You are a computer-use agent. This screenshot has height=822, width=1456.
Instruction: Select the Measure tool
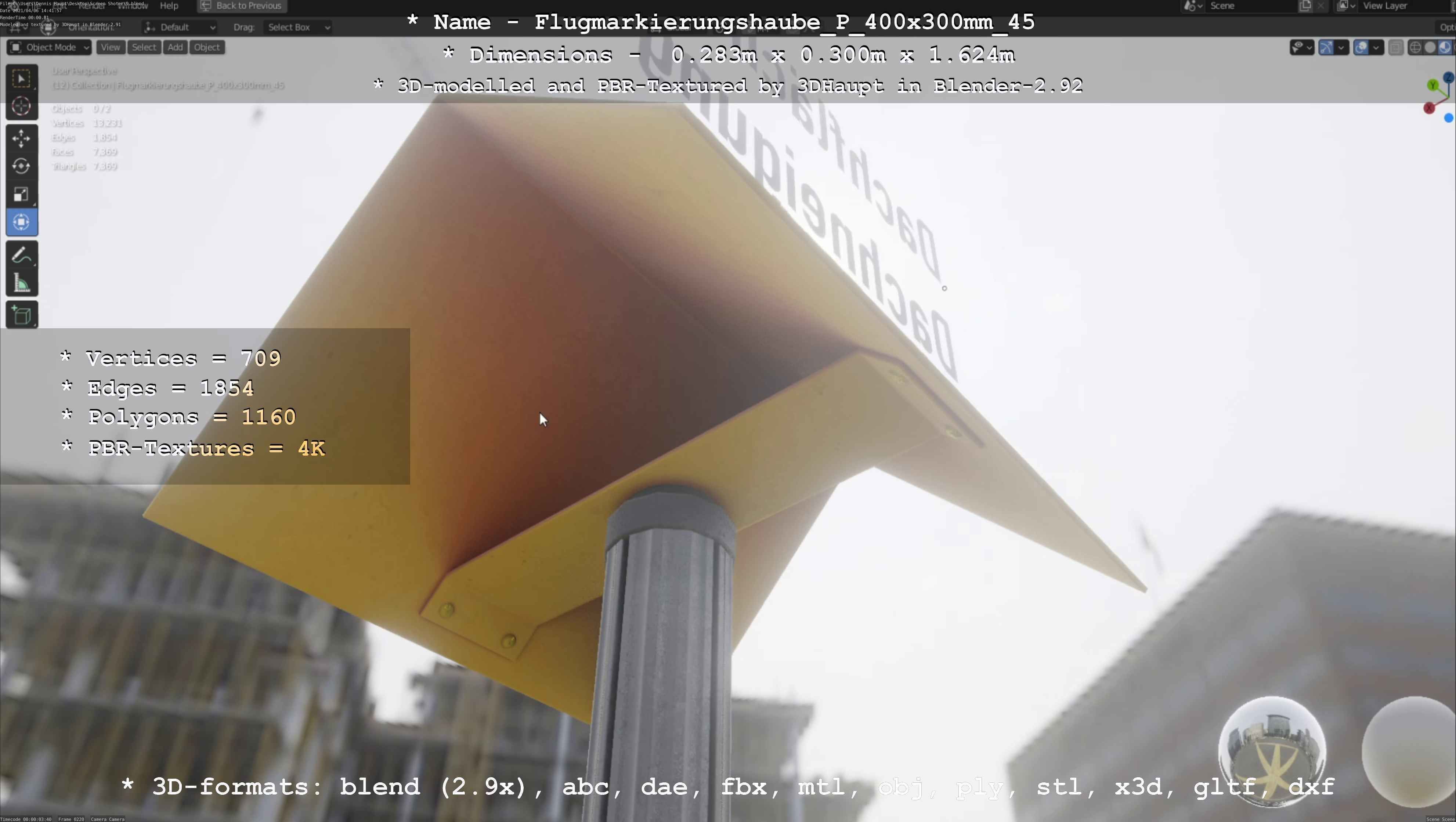pos(21,283)
